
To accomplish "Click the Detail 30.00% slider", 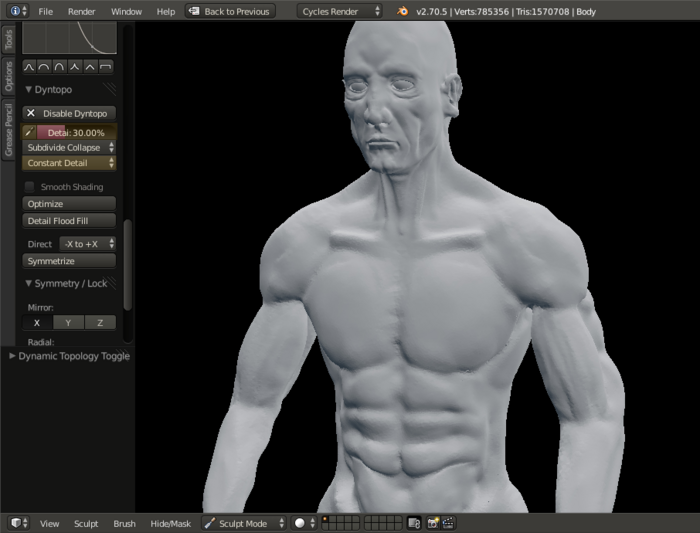I will 76,132.
